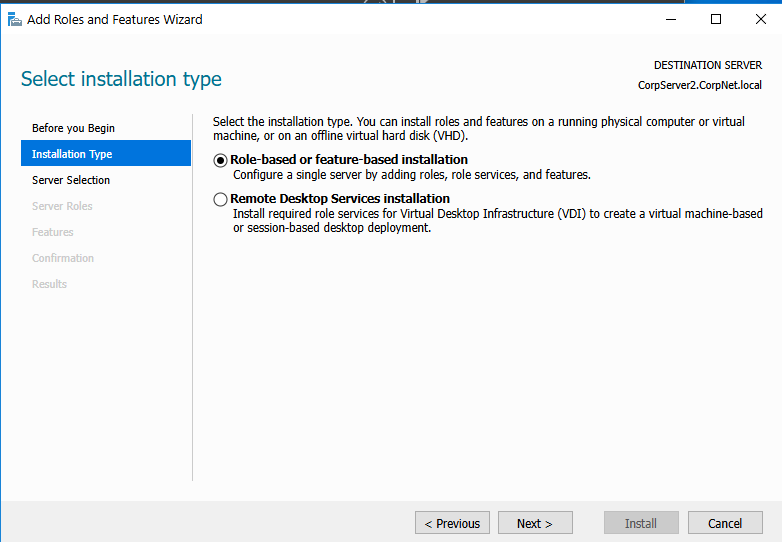
Task: Click the Server Roles step in sidebar
Action: click(x=62, y=206)
